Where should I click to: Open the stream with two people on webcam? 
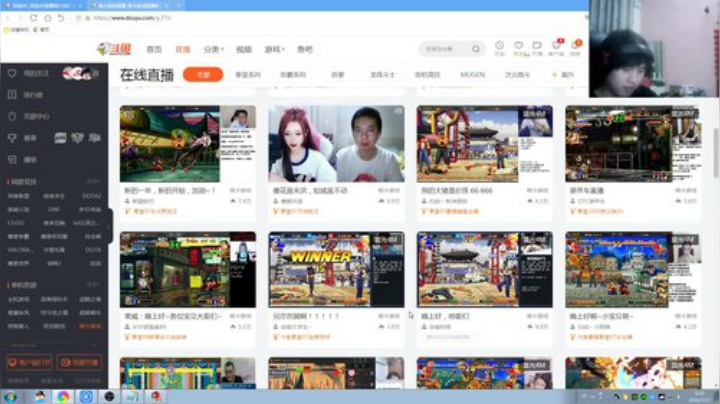[336, 144]
